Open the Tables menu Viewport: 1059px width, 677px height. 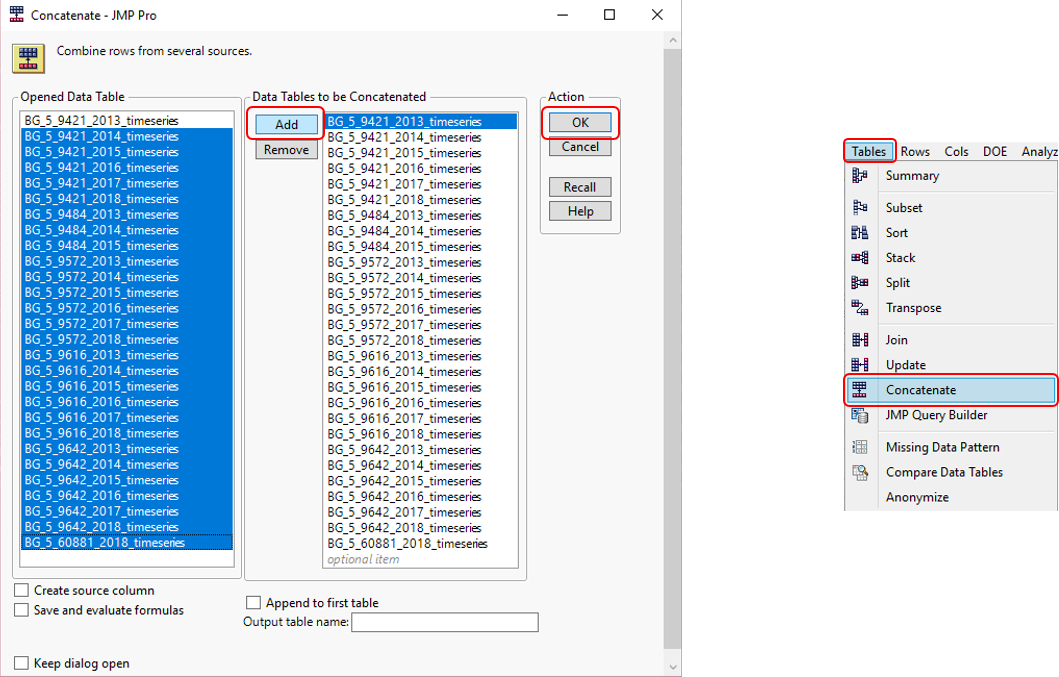coord(869,151)
